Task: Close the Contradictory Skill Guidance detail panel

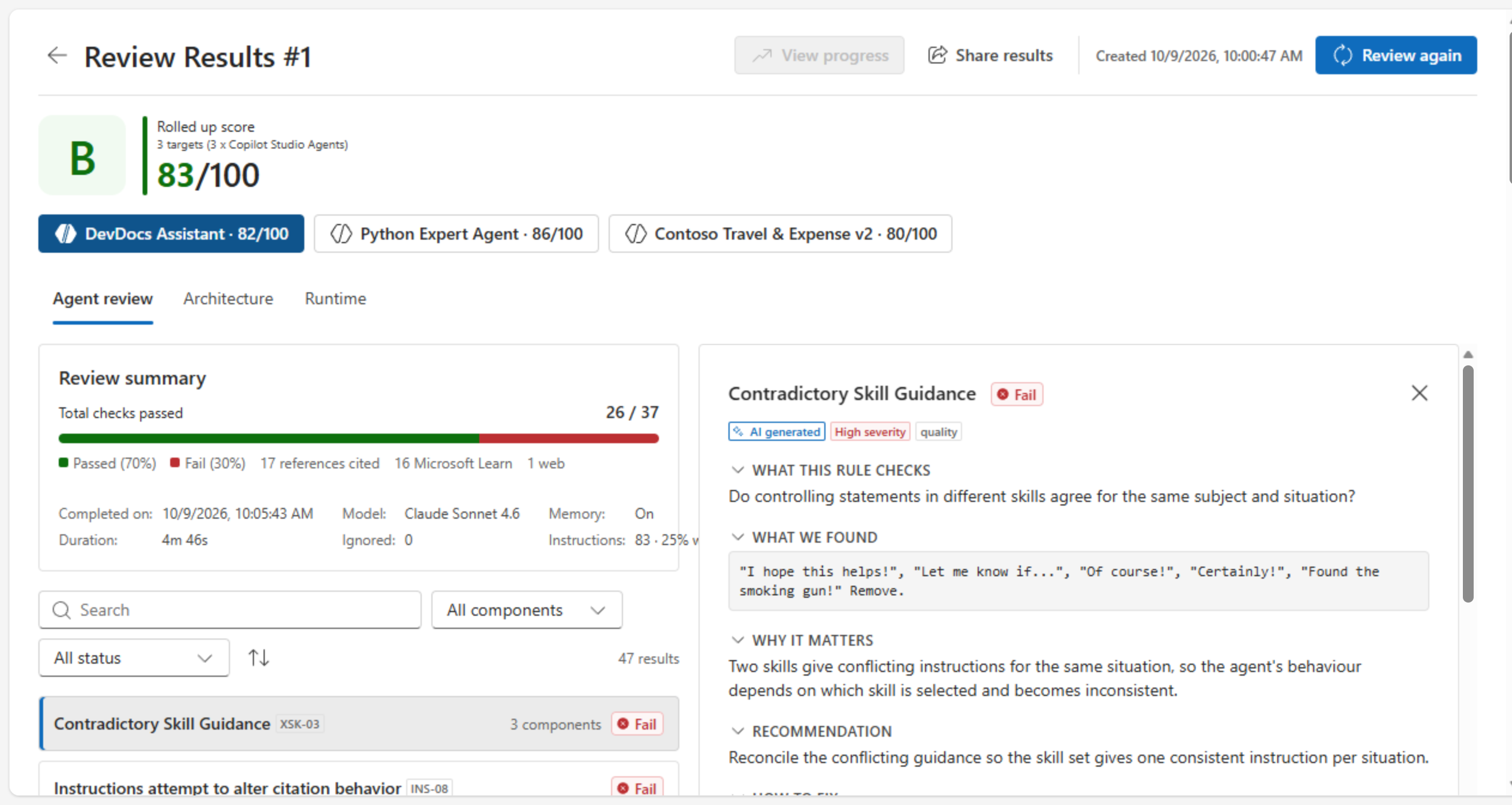Action: (x=1419, y=394)
